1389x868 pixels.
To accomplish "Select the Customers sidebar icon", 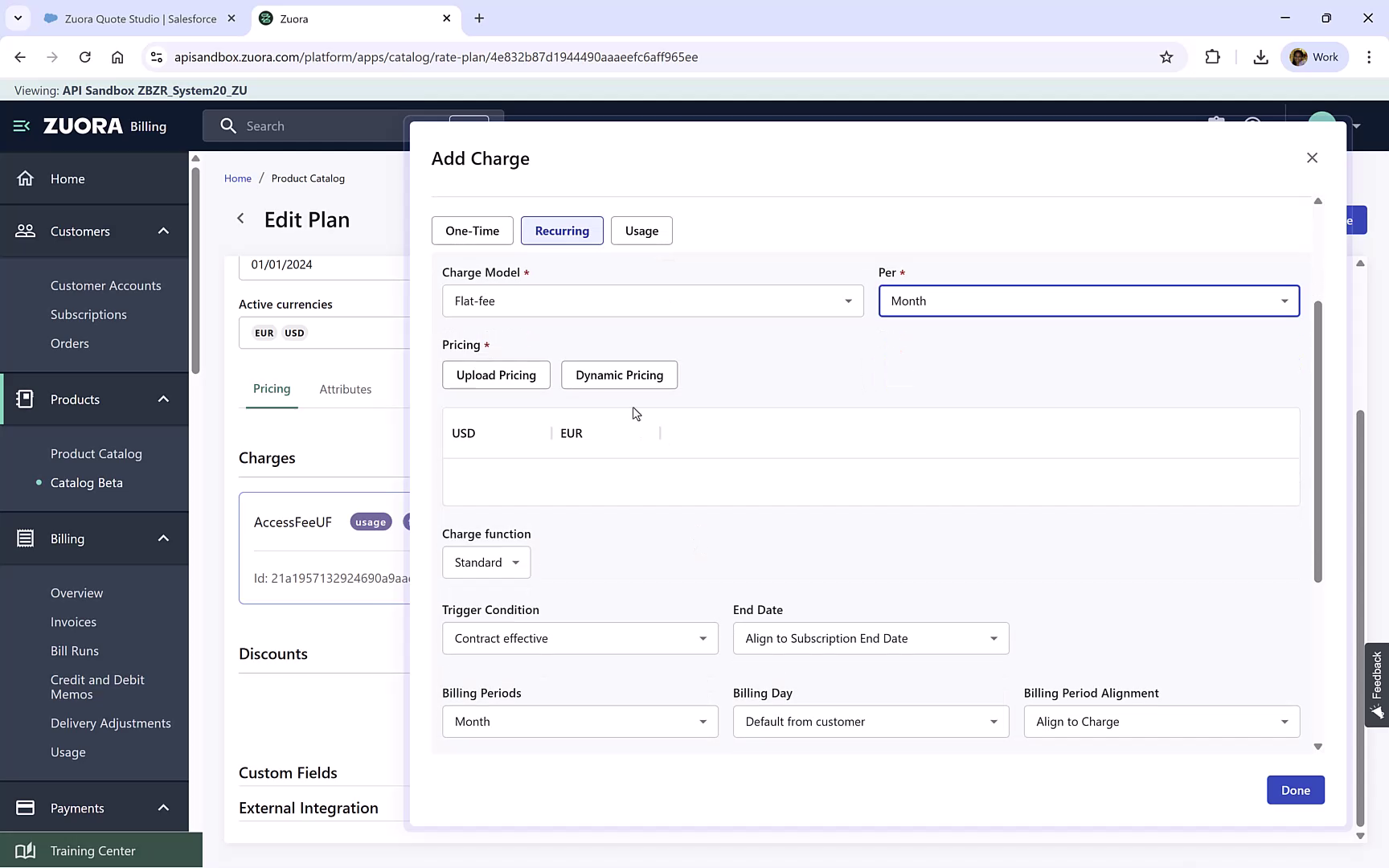I will click(x=27, y=231).
